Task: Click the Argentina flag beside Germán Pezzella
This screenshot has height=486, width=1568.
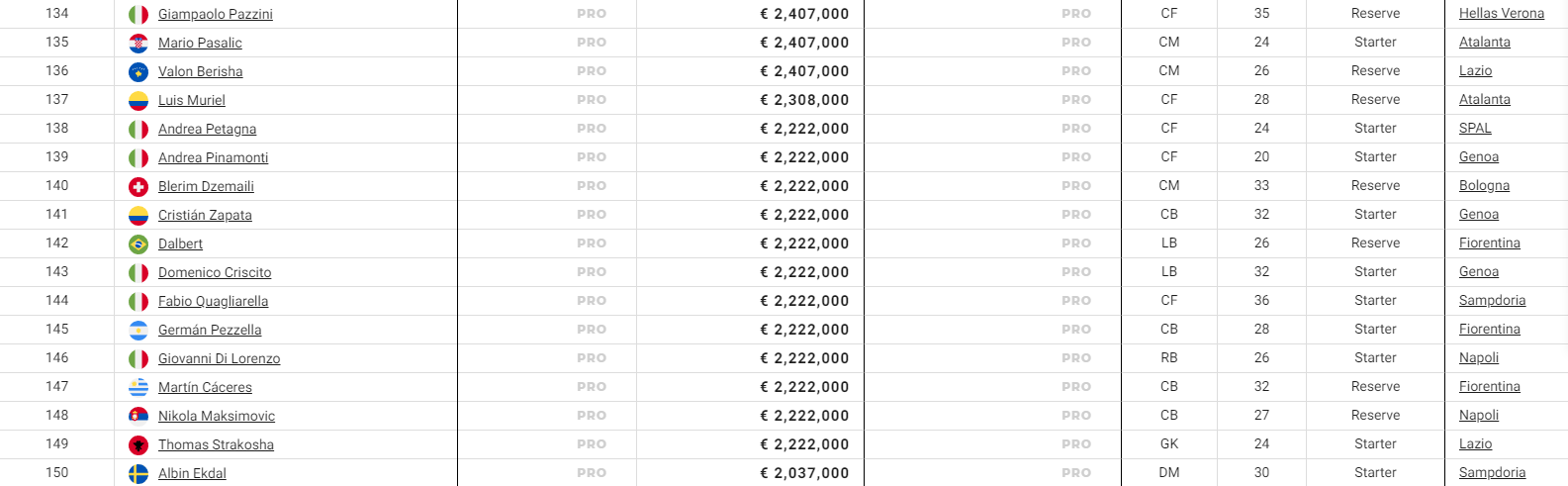Action: pyautogui.click(x=138, y=331)
